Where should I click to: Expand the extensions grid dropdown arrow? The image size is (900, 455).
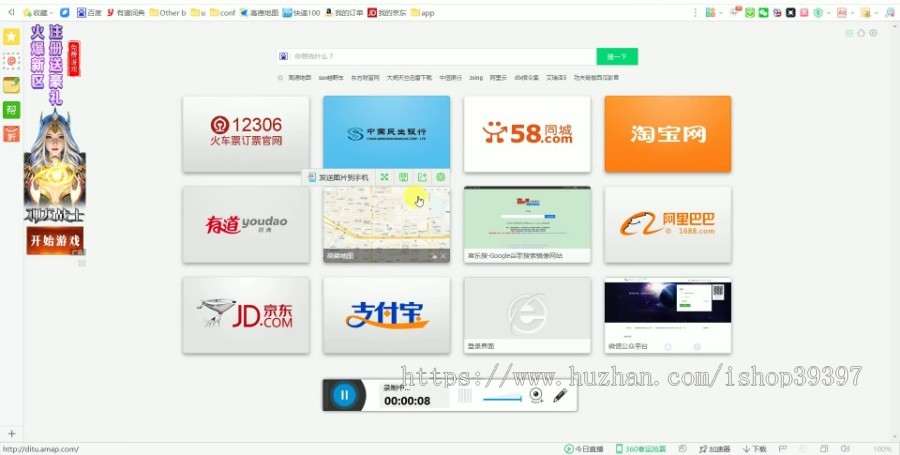click(x=721, y=13)
